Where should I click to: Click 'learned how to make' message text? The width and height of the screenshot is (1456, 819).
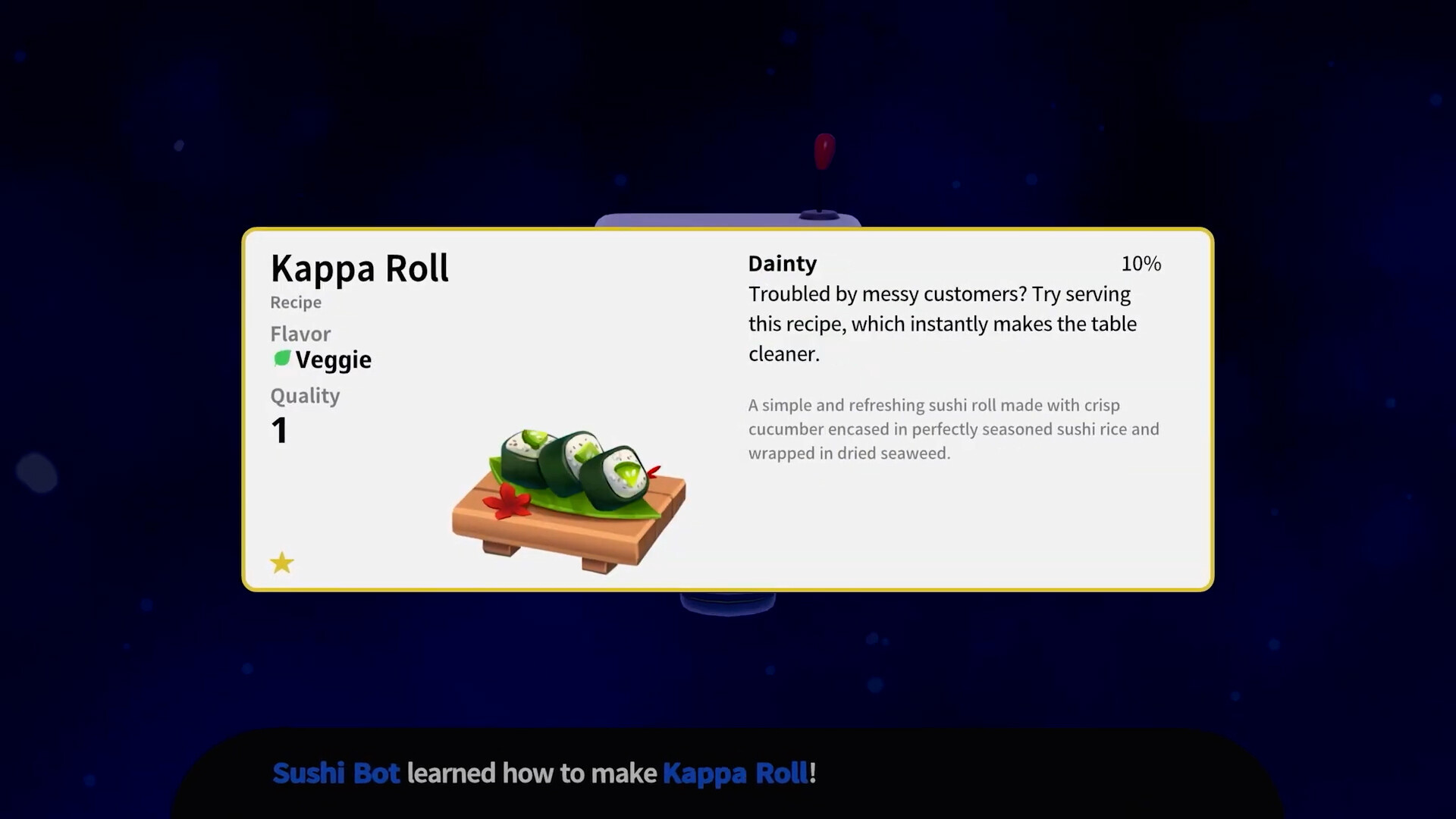532,773
